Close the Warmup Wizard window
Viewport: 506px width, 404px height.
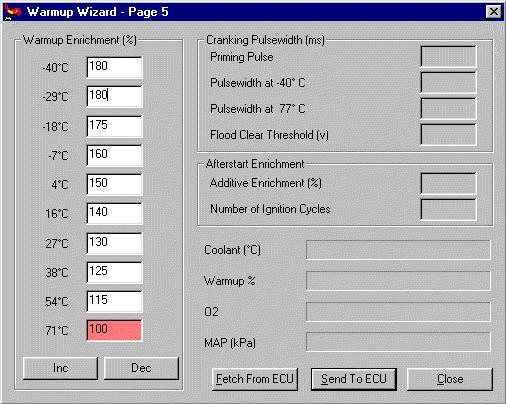tap(493, 12)
